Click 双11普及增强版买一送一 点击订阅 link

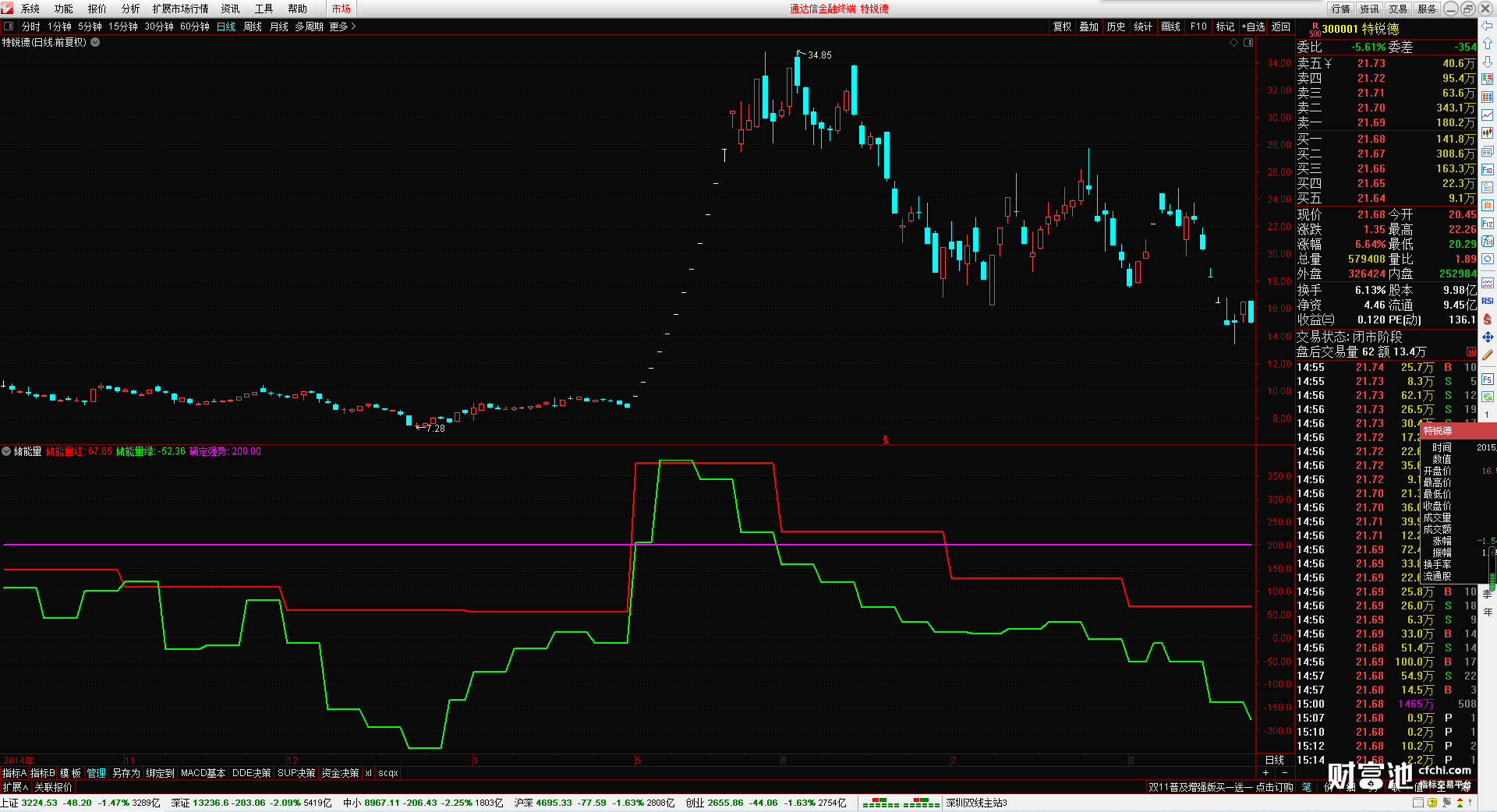(1220, 787)
